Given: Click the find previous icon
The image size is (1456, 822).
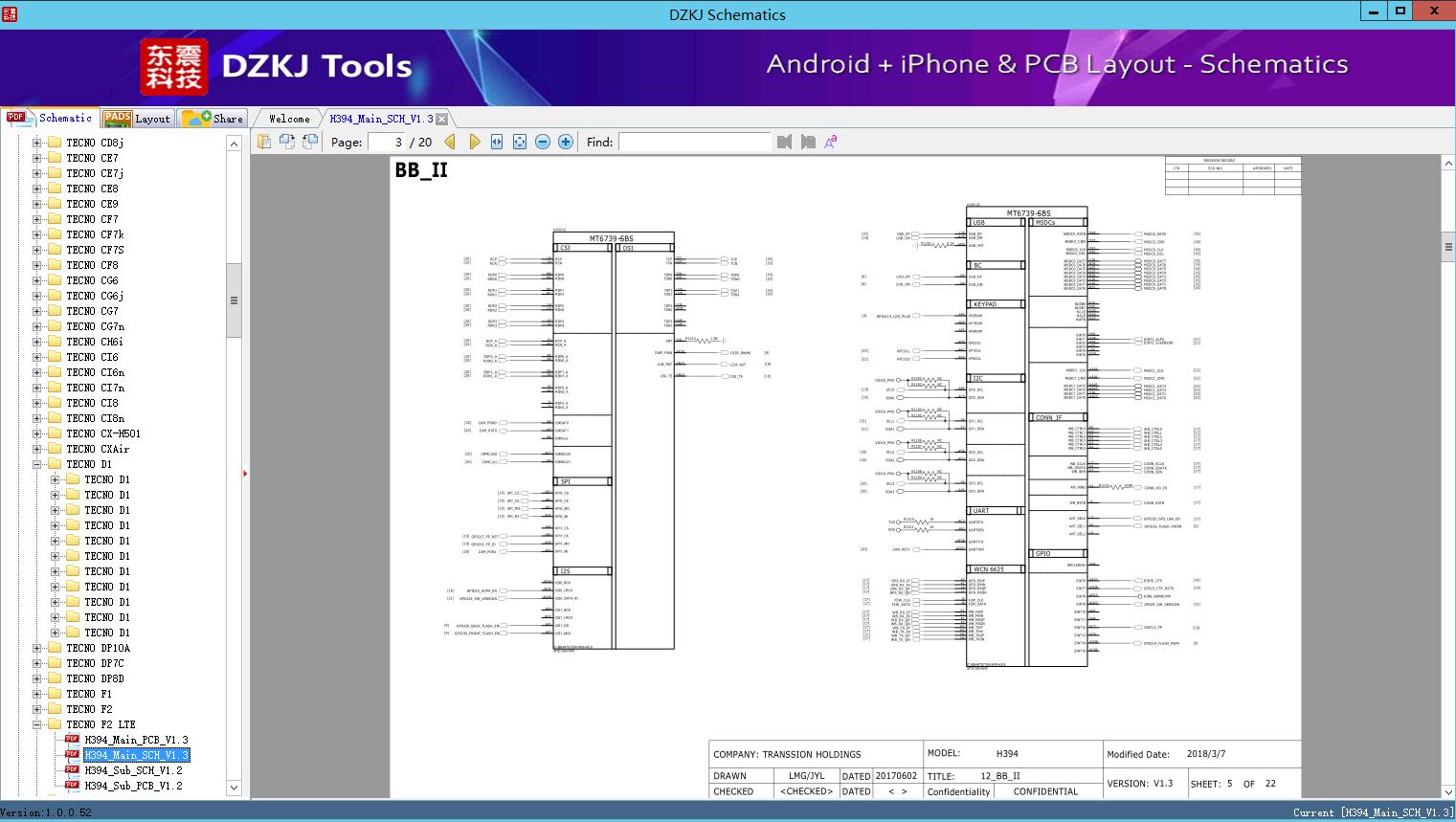Looking at the screenshot, I should 785,142.
